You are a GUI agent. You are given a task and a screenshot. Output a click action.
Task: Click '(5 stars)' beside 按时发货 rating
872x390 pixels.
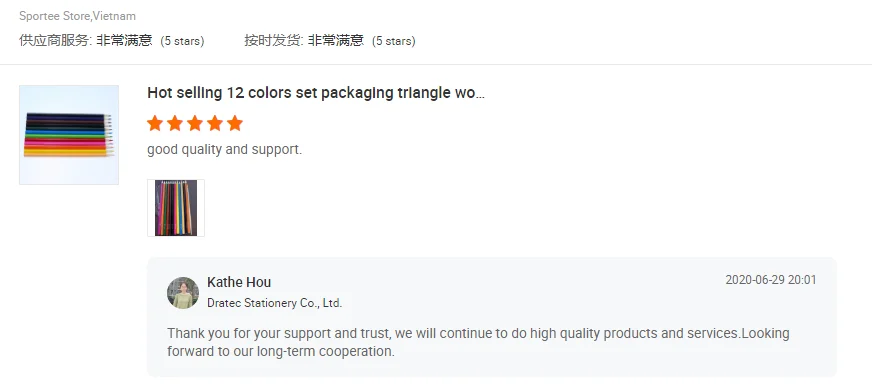point(394,41)
